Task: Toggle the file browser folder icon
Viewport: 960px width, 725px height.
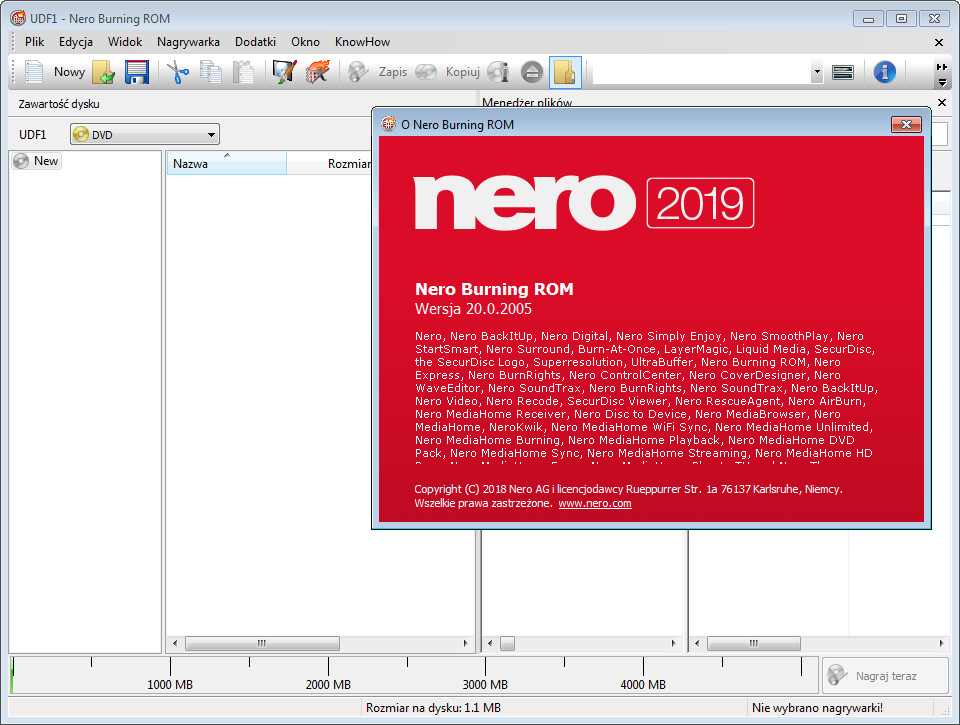Action: click(565, 72)
